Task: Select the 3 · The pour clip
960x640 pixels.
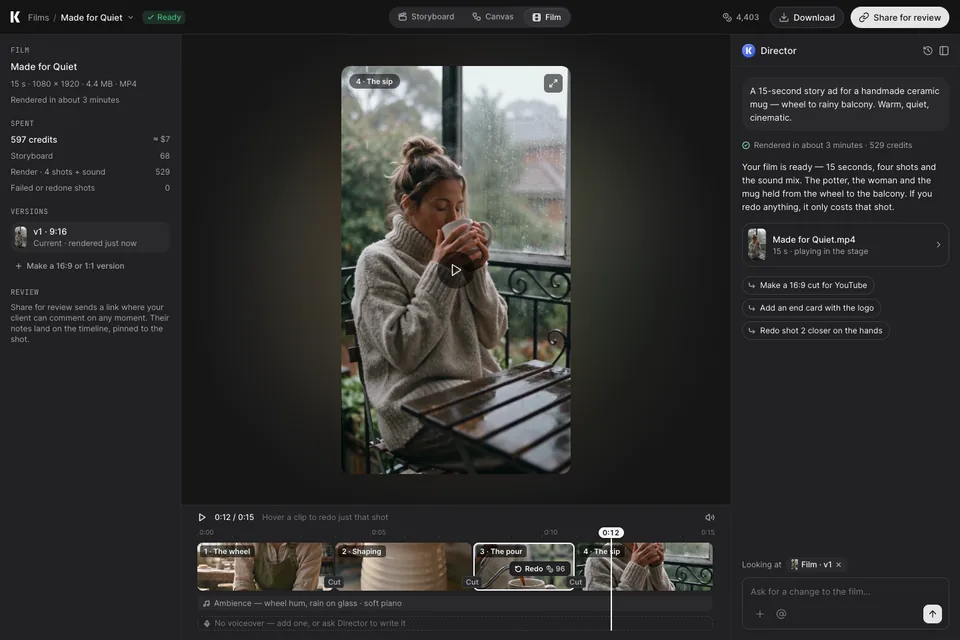Action: coord(524,567)
